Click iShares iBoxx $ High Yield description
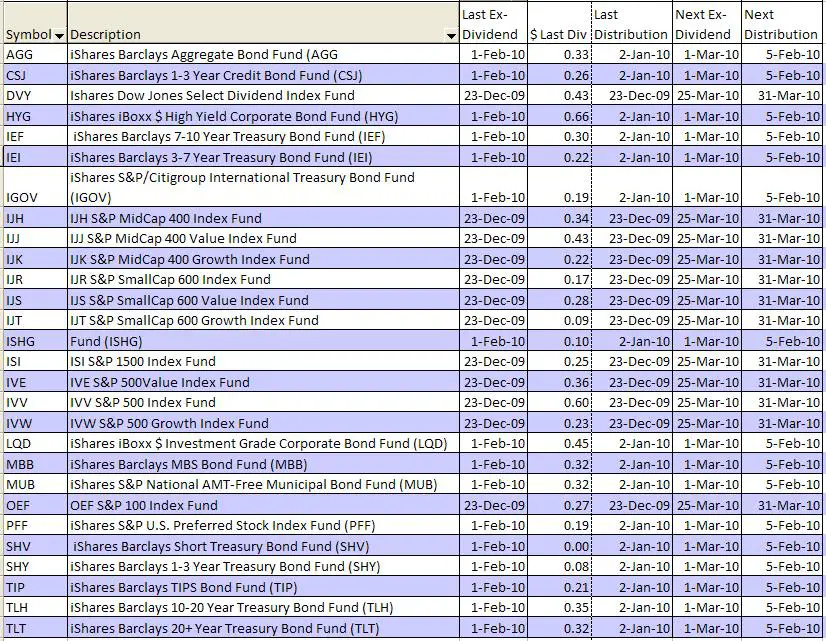 click(263, 116)
